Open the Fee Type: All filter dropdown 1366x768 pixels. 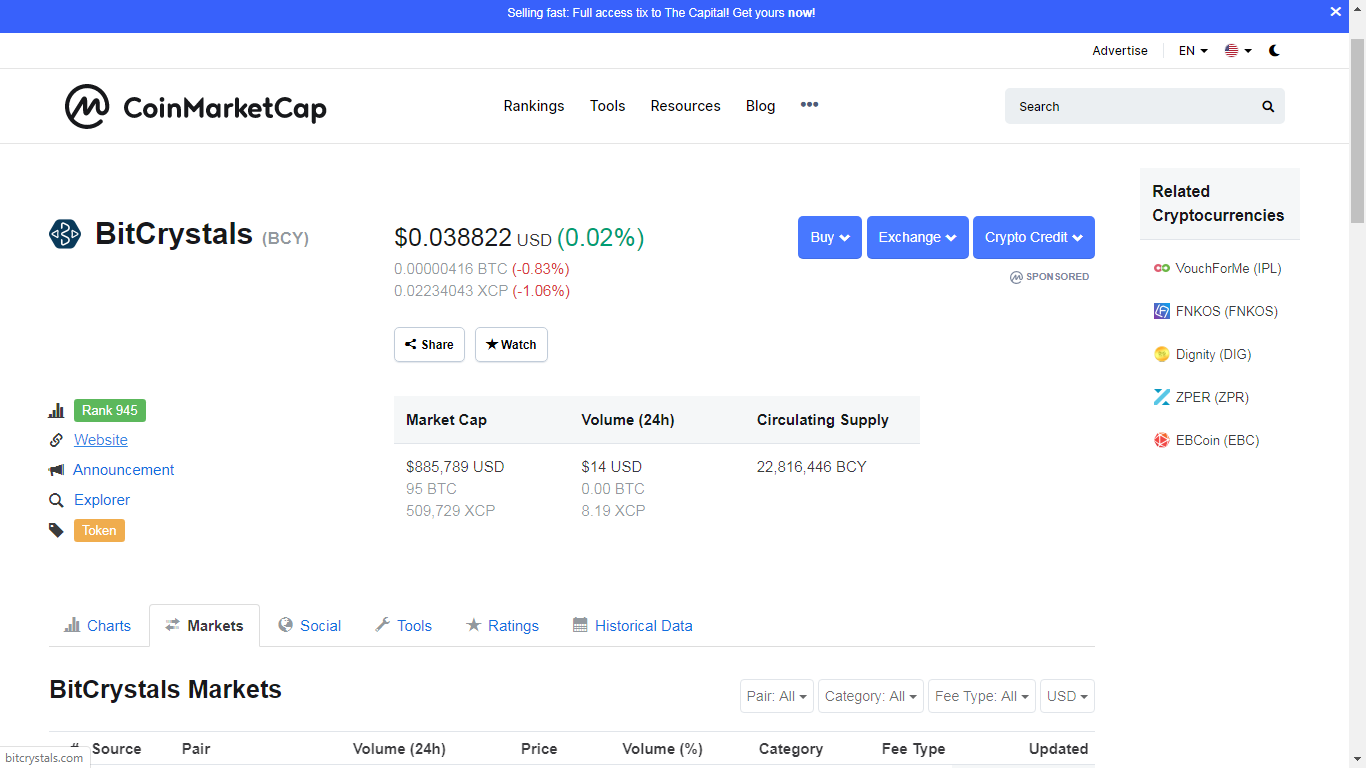click(982, 696)
